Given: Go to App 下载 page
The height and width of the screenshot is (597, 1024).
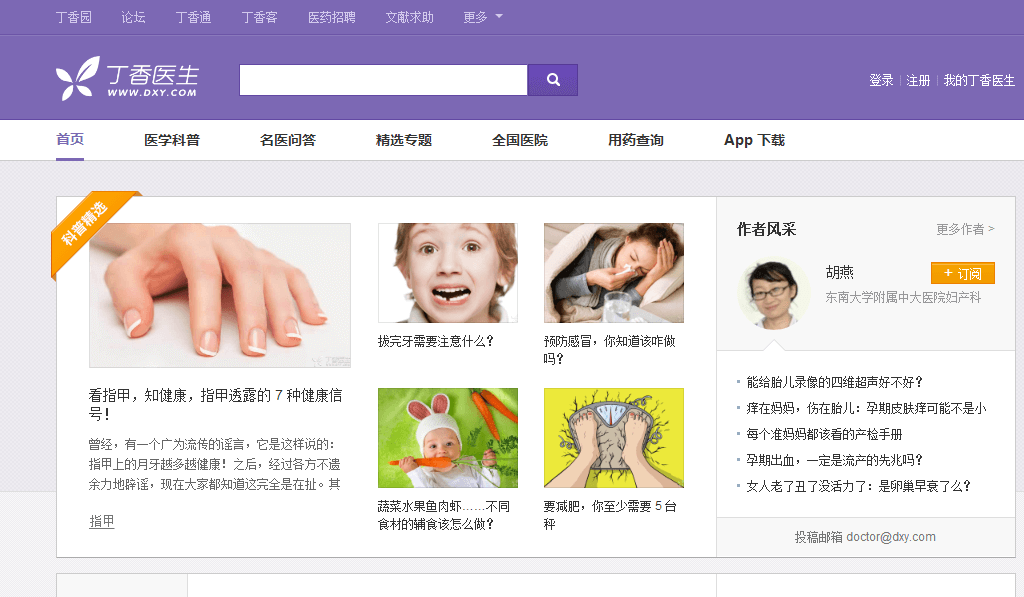Looking at the screenshot, I should [754, 140].
